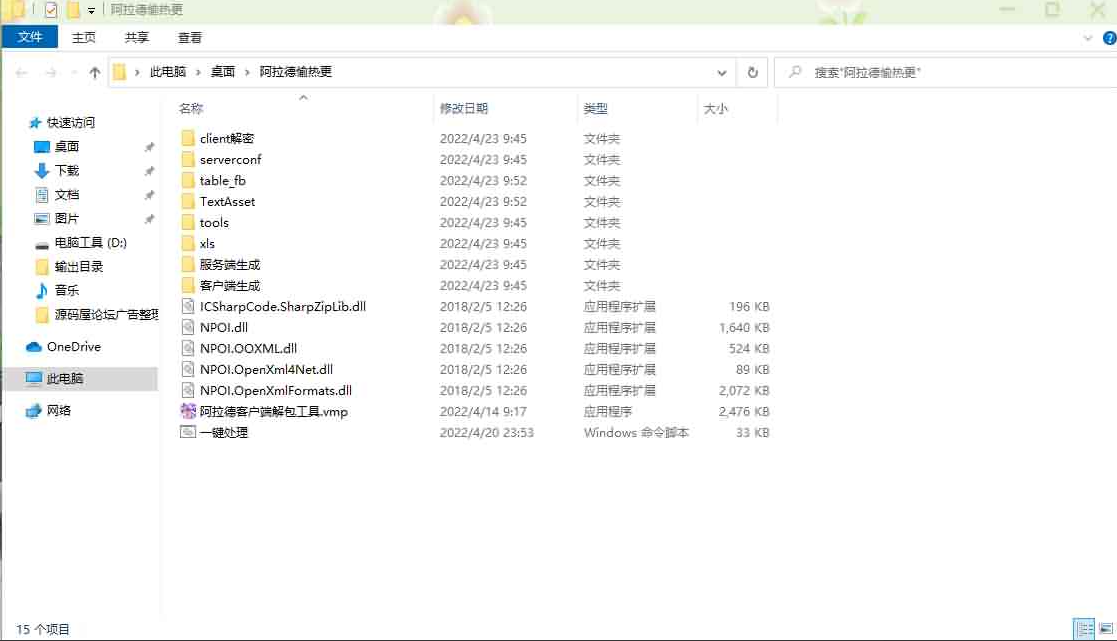
Task: Expand the address bar history dropdown
Action: (x=722, y=72)
